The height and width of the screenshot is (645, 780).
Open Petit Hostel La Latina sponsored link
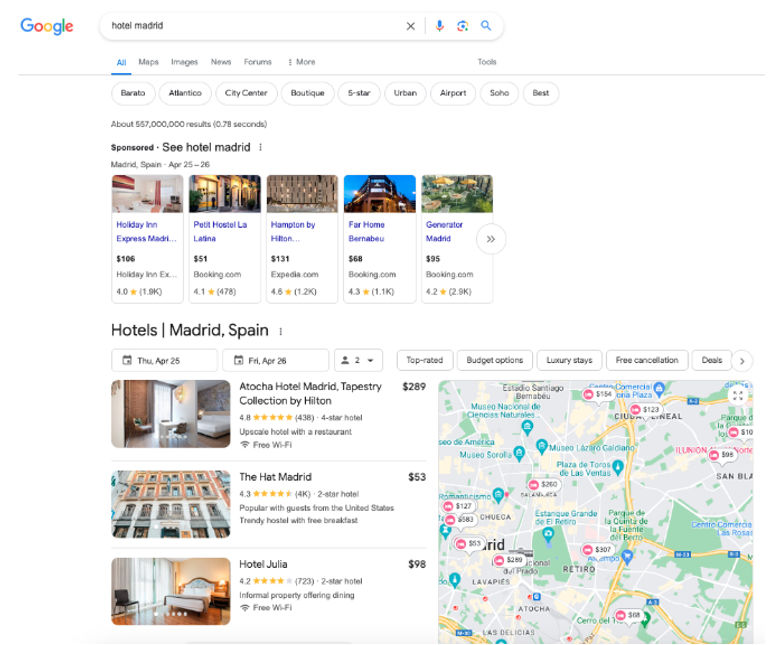pyautogui.click(x=220, y=232)
